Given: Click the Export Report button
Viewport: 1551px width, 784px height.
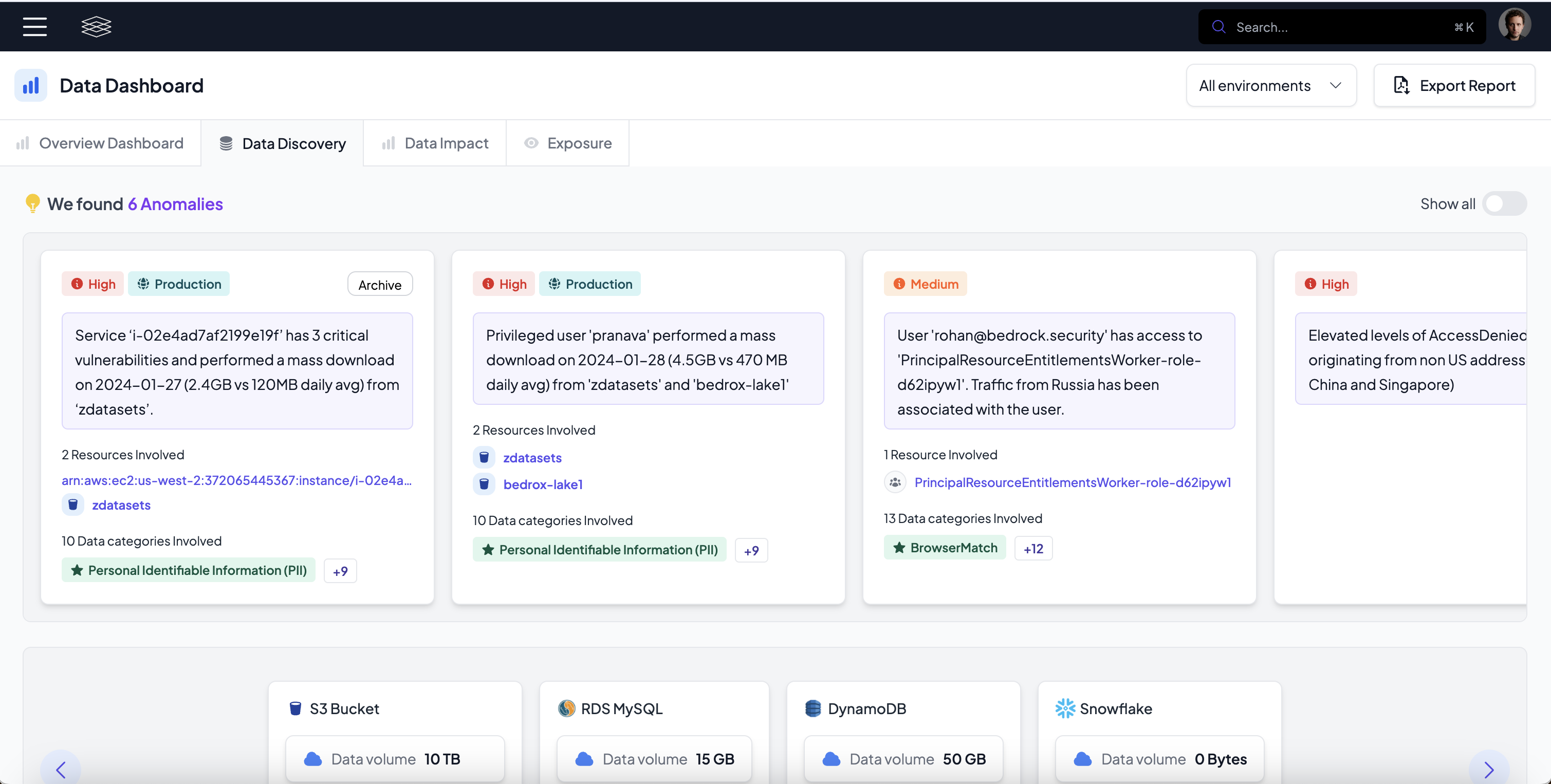Looking at the screenshot, I should point(1454,85).
